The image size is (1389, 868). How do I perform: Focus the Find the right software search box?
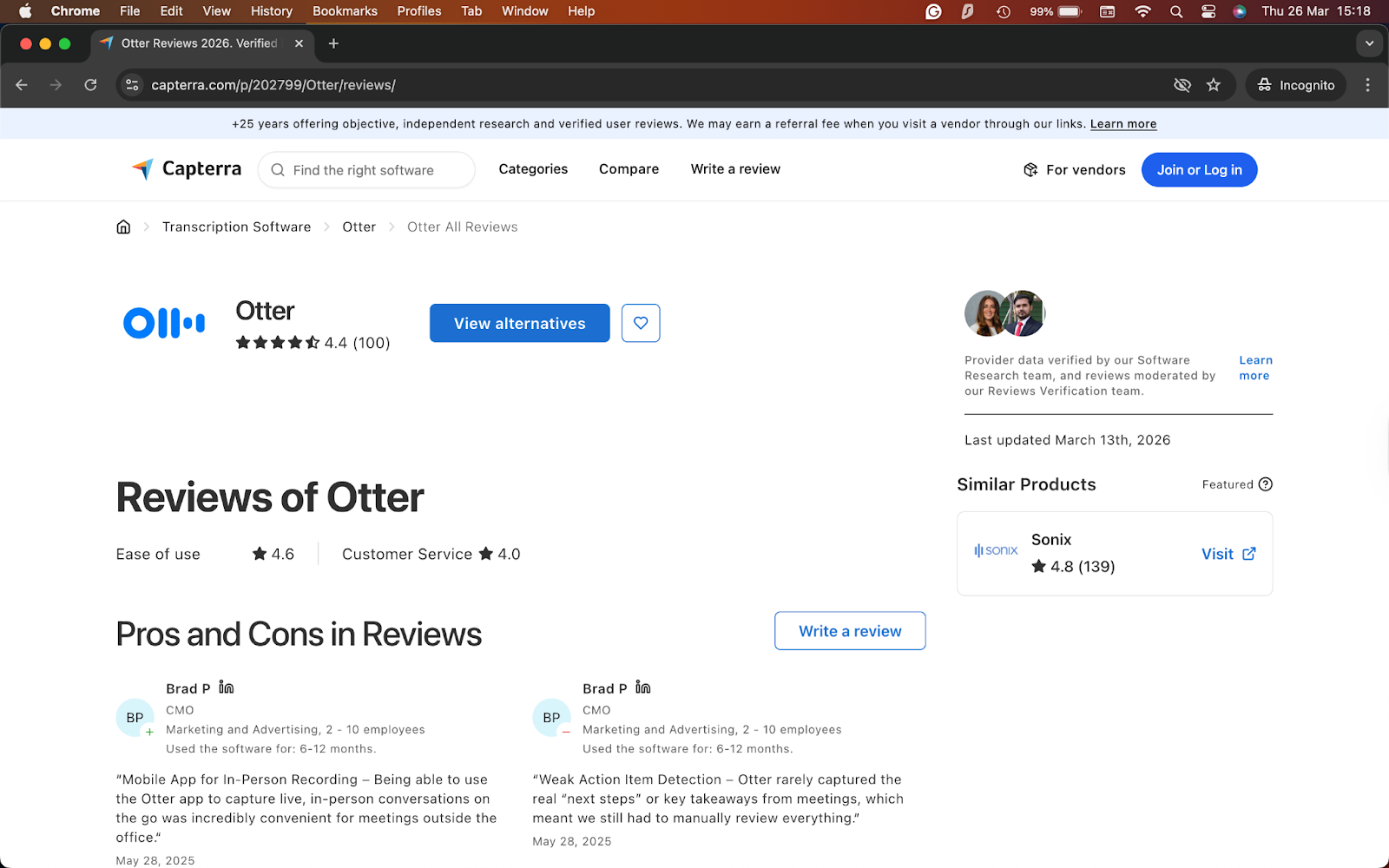[x=366, y=170]
